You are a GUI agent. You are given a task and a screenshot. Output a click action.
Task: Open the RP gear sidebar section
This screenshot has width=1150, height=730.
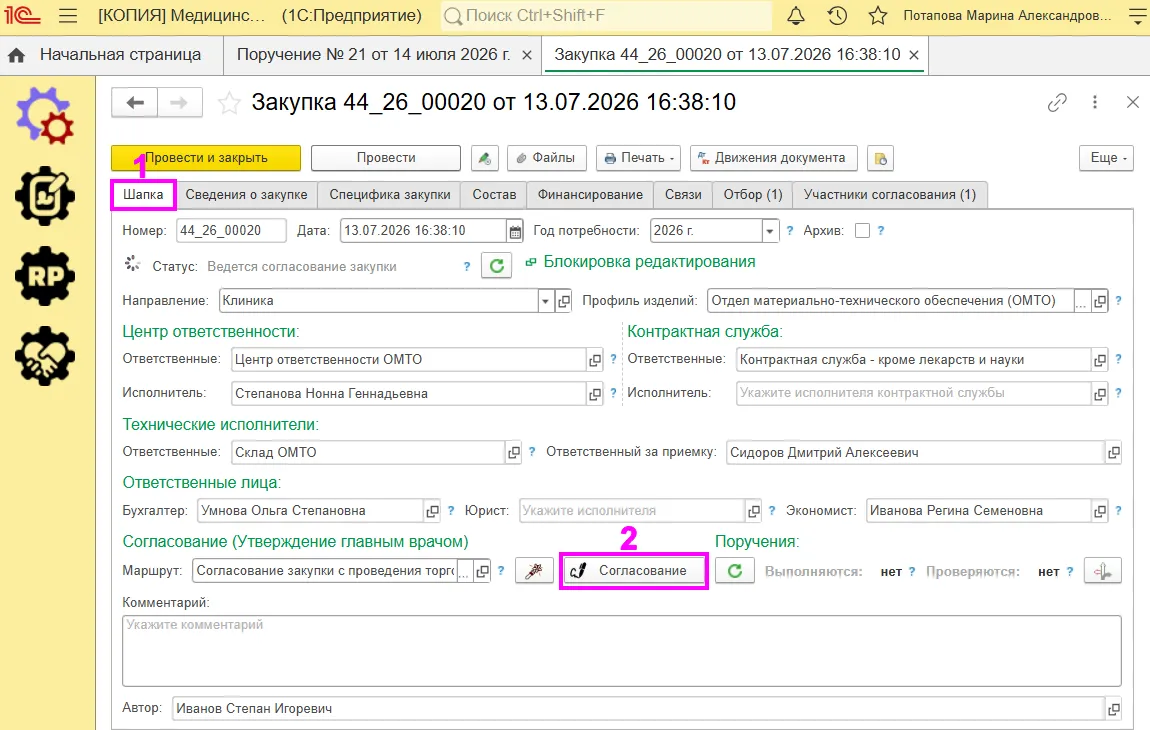click(45, 276)
